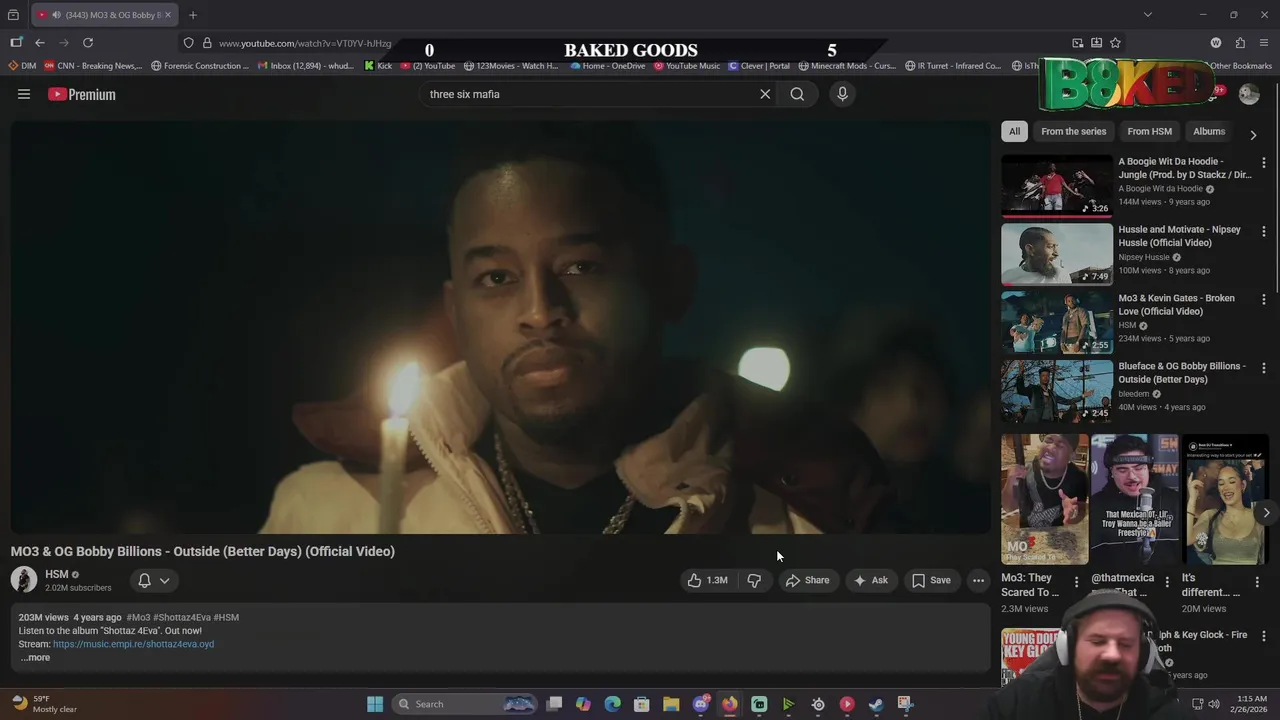Click the Ask button
This screenshot has width=1280, height=720.
coord(870,580)
